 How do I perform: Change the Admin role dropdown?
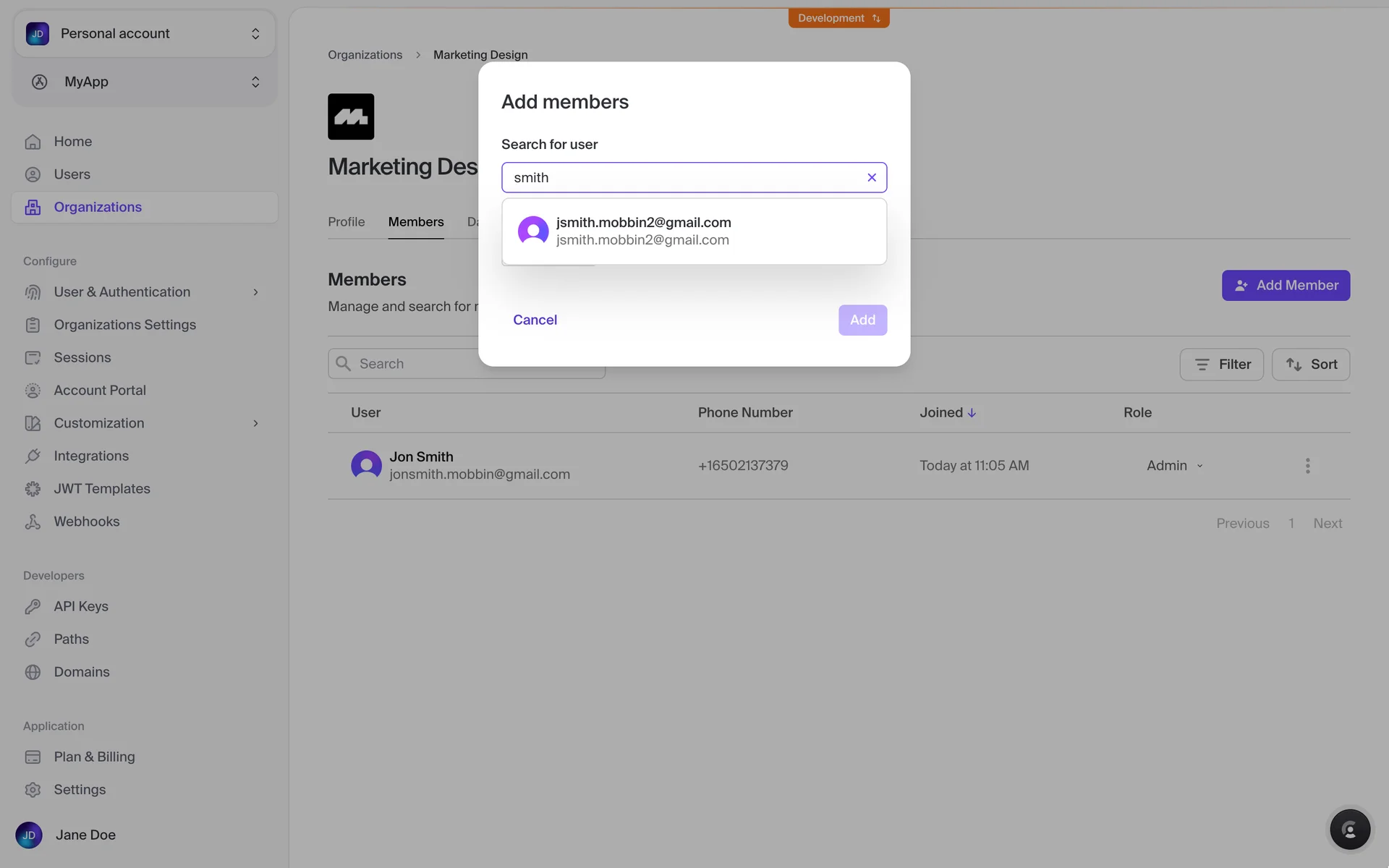coord(1174,466)
